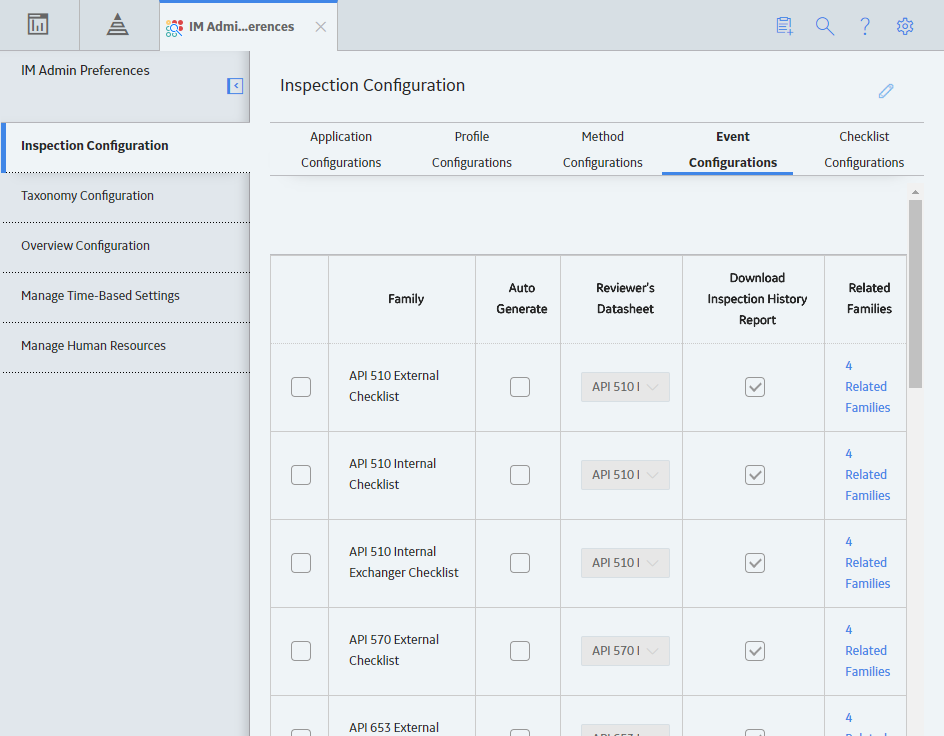This screenshot has height=736, width=944.
Task: Collapse the left navigation pane
Action: pyautogui.click(x=235, y=86)
